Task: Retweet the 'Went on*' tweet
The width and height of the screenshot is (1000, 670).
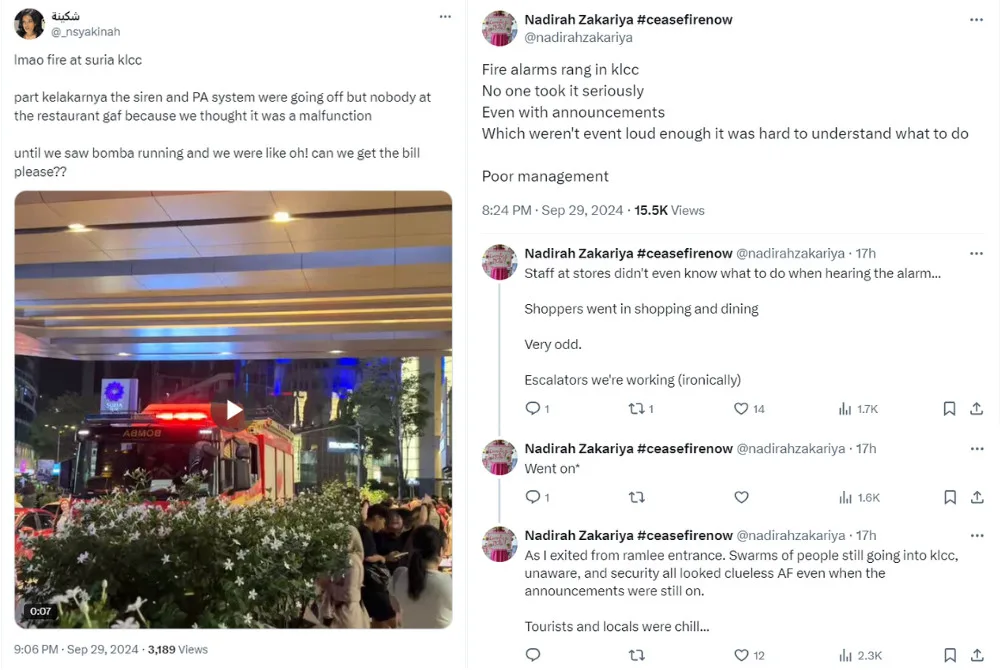Action: [x=636, y=497]
